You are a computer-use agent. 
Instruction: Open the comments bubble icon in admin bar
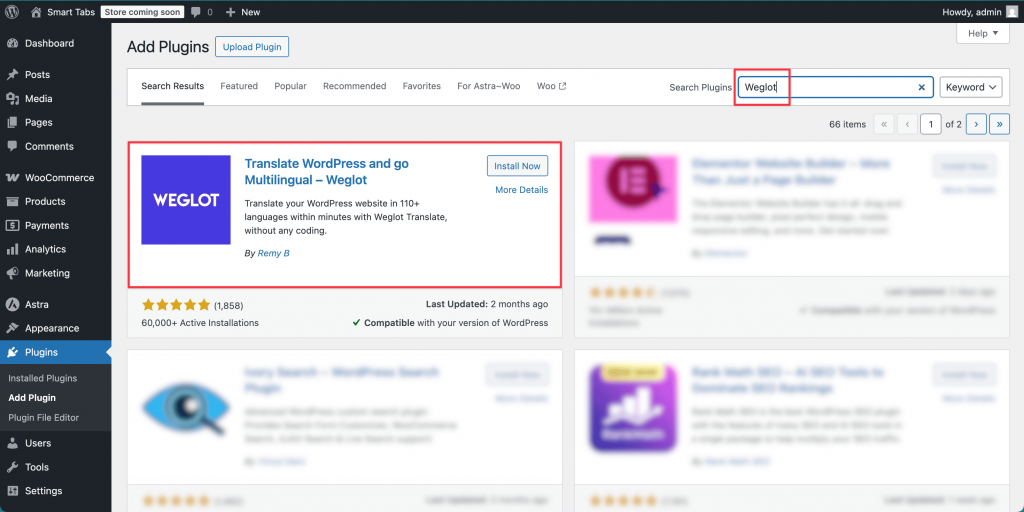[x=196, y=12]
